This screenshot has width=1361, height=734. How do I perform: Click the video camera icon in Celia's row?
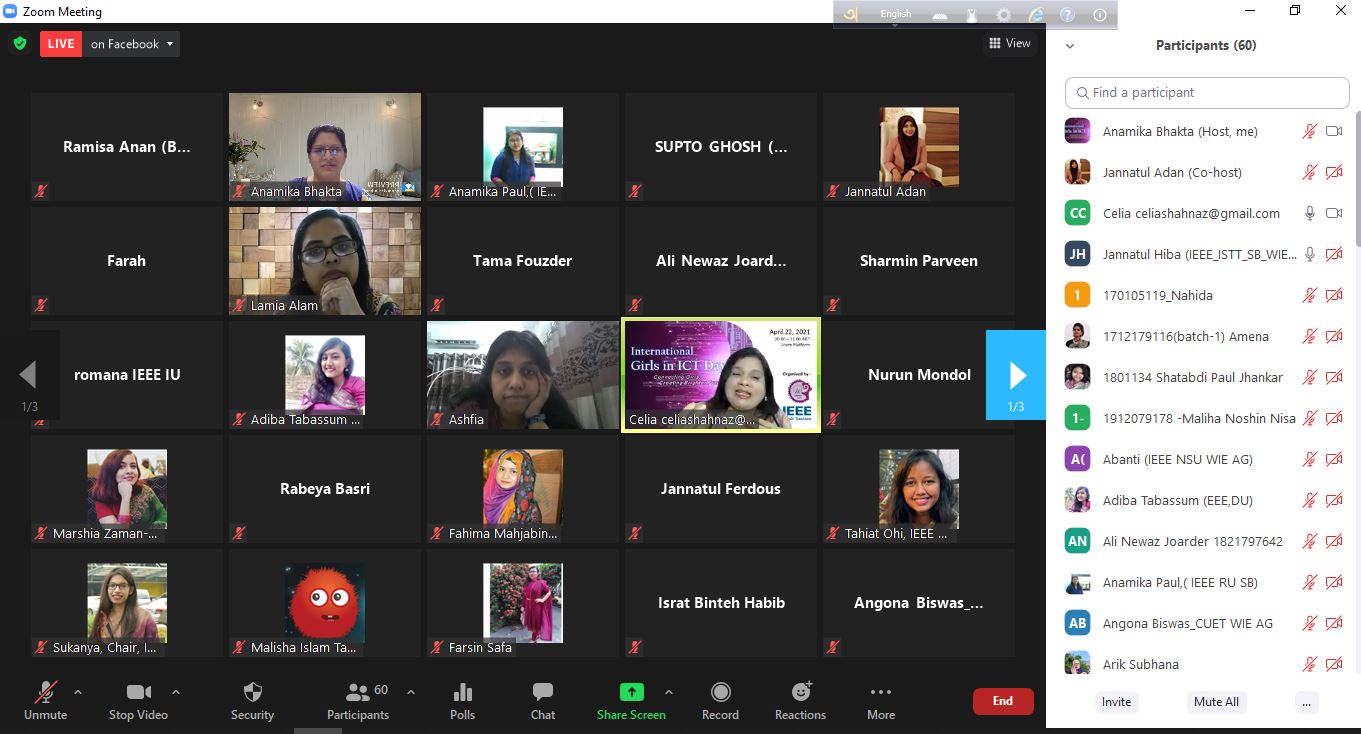point(1334,213)
